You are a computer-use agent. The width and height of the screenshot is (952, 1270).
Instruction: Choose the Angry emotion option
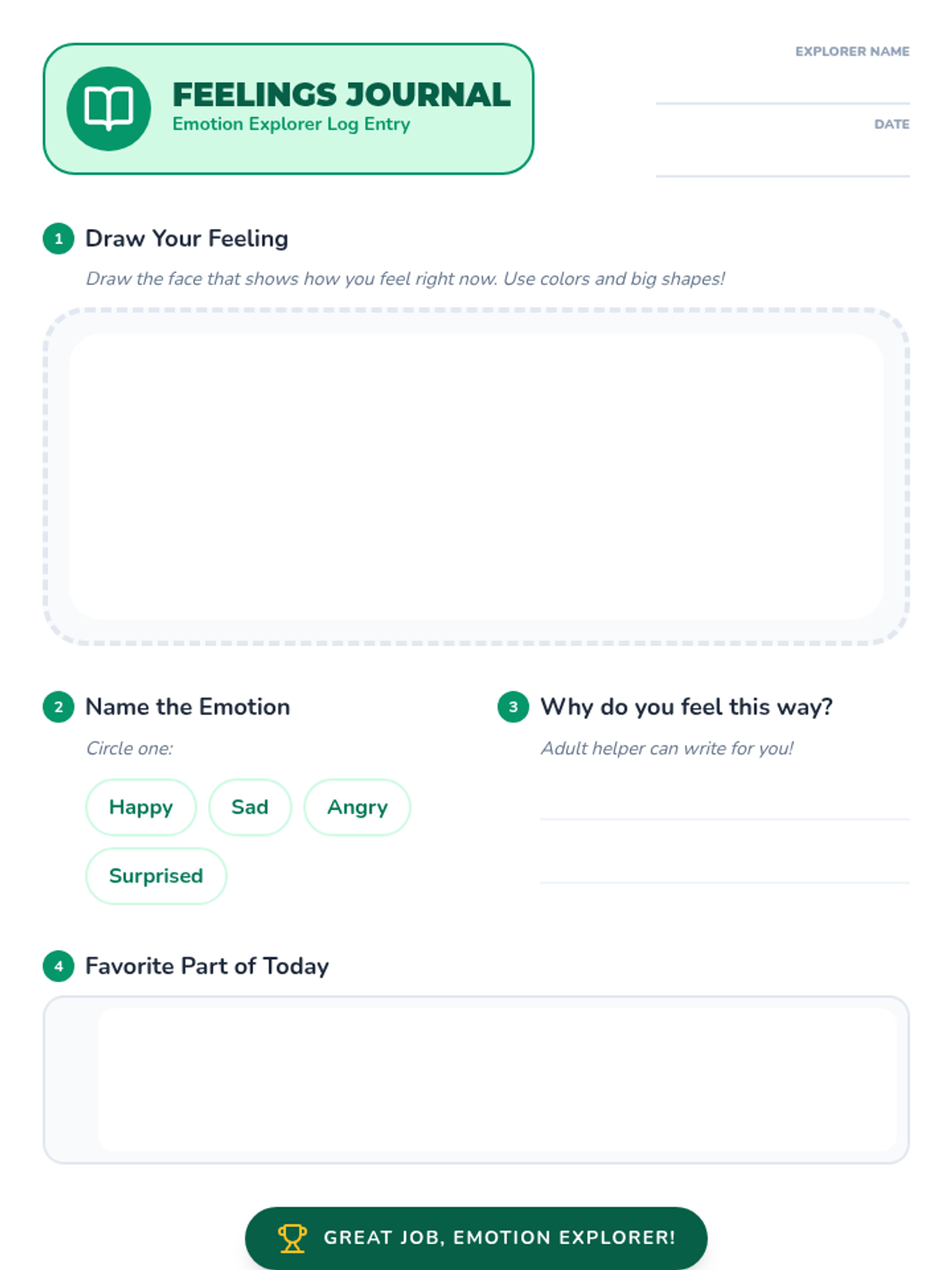point(357,807)
